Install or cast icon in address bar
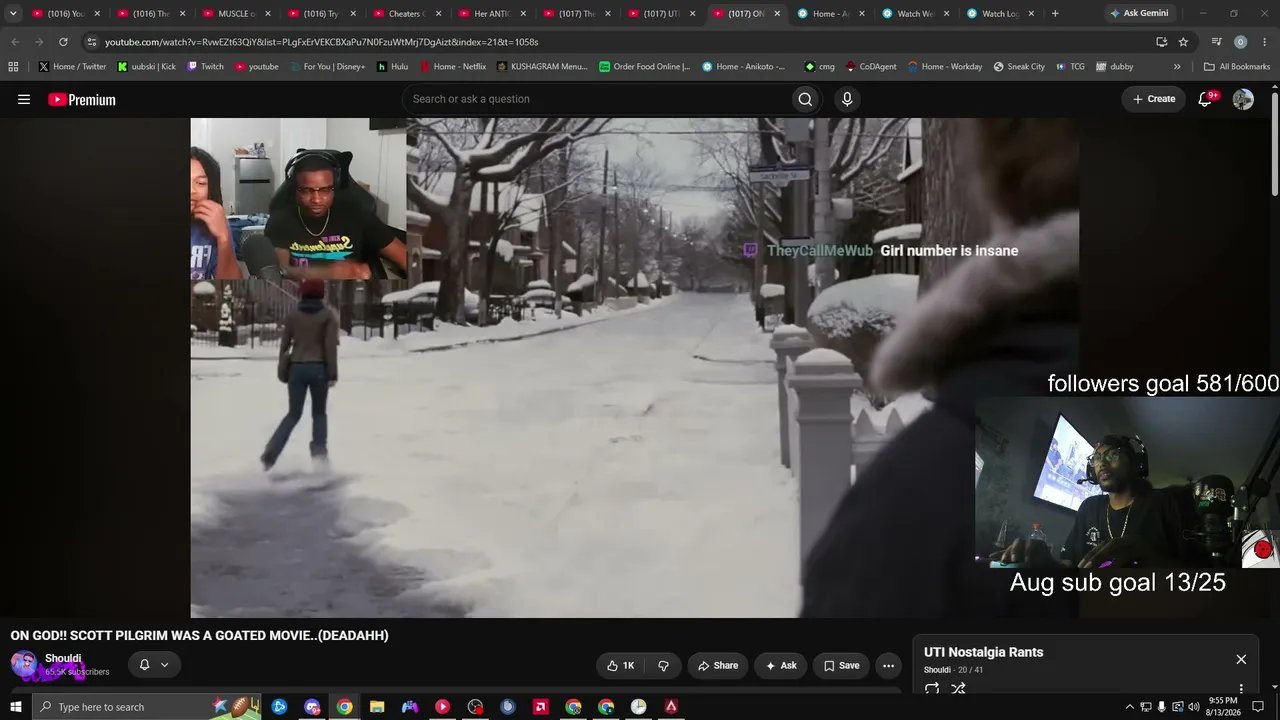Screen dimensions: 1280x720 click(x=1161, y=42)
